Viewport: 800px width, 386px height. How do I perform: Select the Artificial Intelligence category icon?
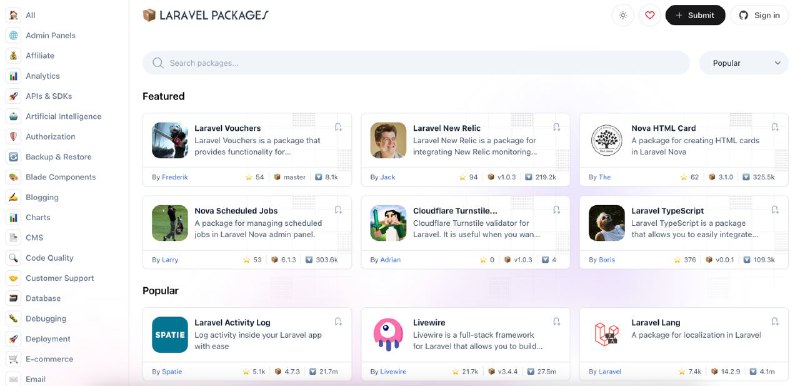(x=14, y=116)
